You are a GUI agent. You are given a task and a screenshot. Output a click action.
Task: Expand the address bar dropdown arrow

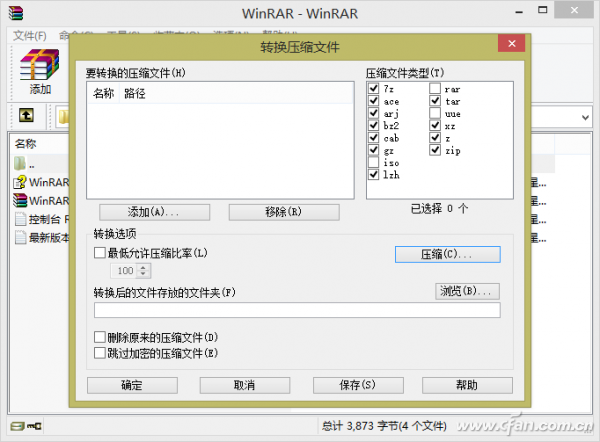pyautogui.click(x=585, y=117)
